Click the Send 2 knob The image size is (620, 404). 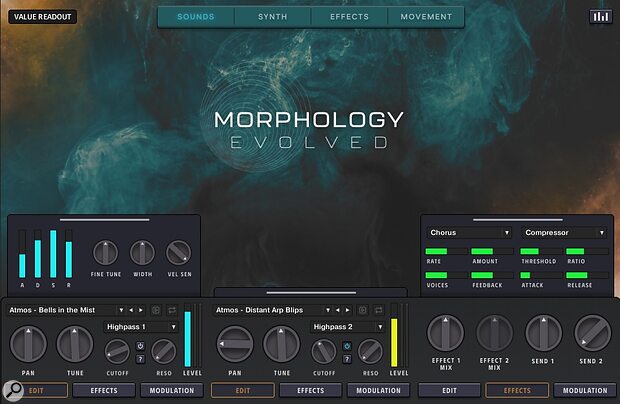pyautogui.click(x=592, y=333)
